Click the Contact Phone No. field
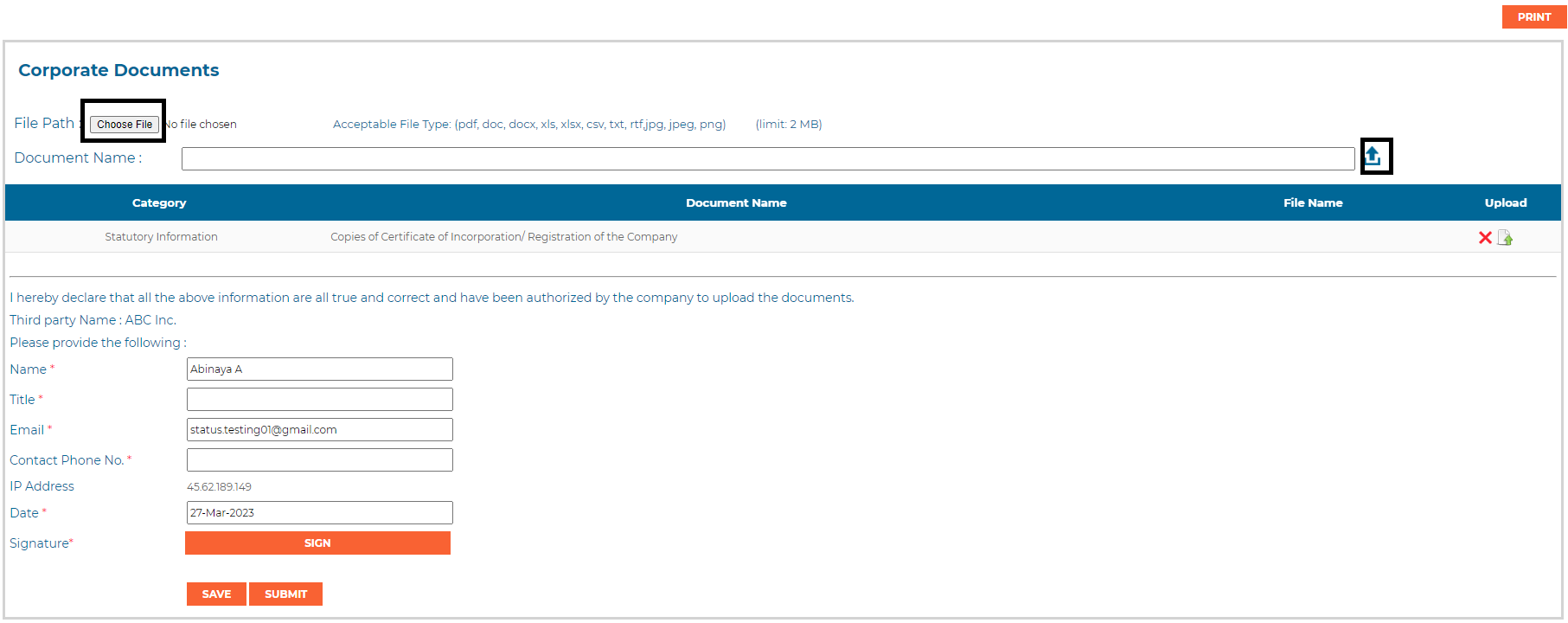Screen dimensions: 1568x623 coord(319,460)
